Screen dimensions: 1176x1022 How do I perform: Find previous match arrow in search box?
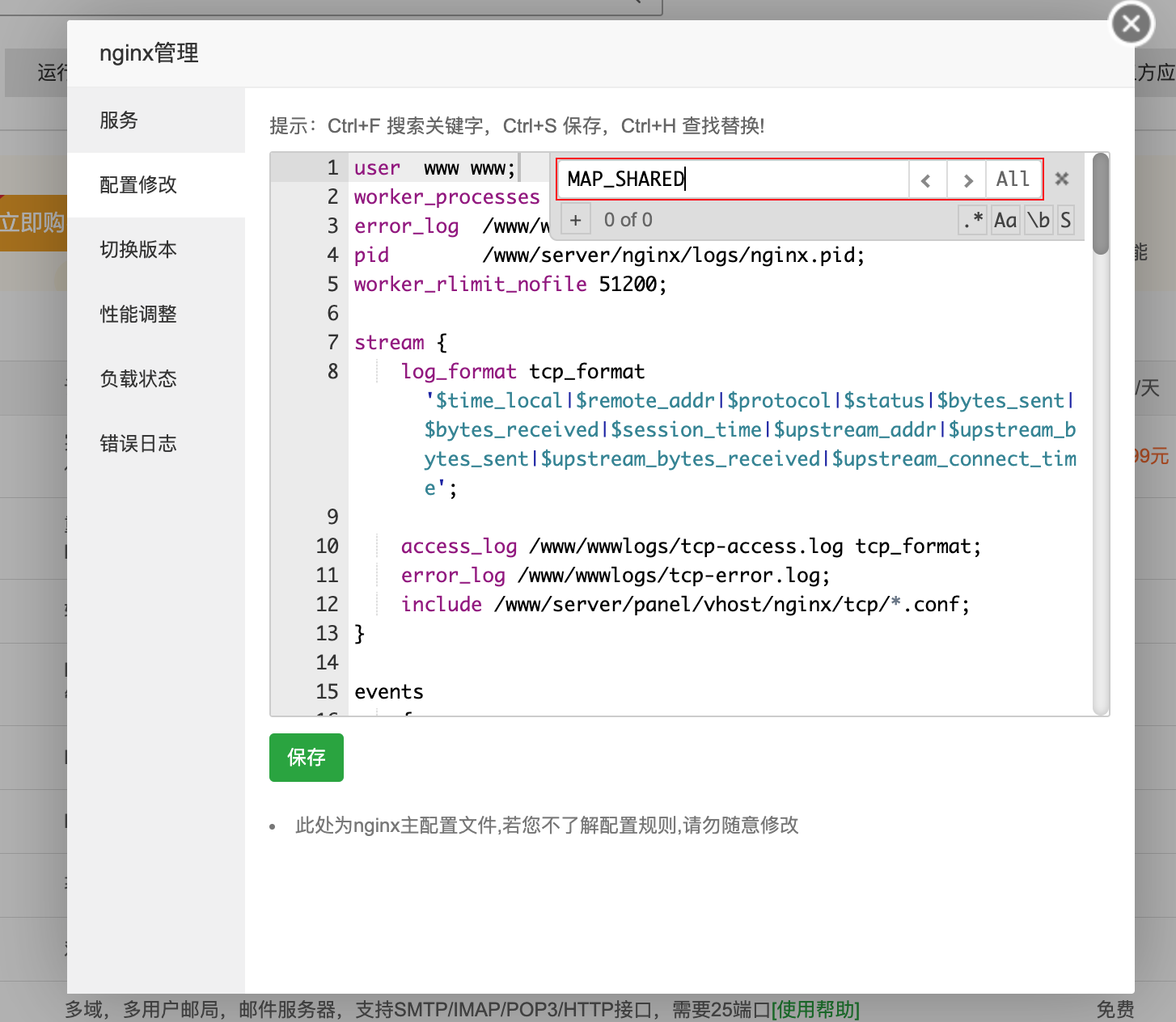(927, 179)
